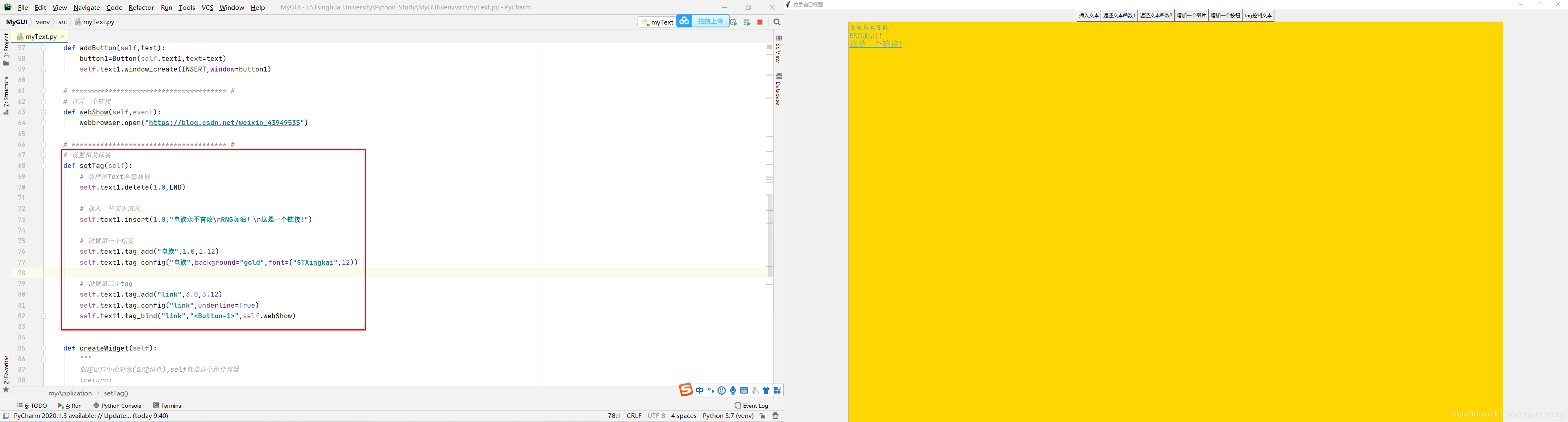Screen dimensions: 1568x422
Task: Open the Tools menu
Action: (187, 7)
